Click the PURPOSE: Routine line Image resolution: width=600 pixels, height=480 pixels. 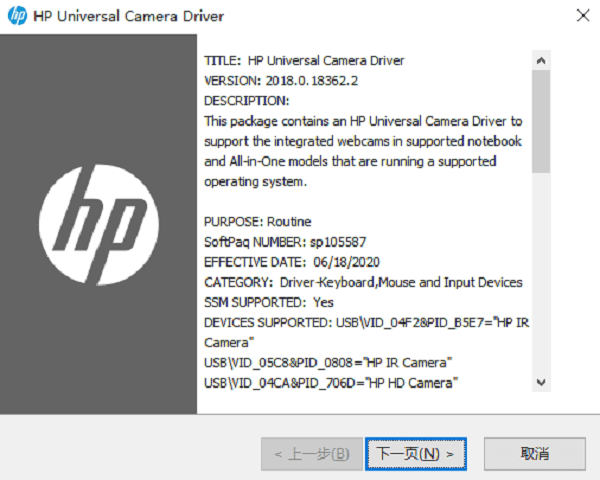pos(258,222)
